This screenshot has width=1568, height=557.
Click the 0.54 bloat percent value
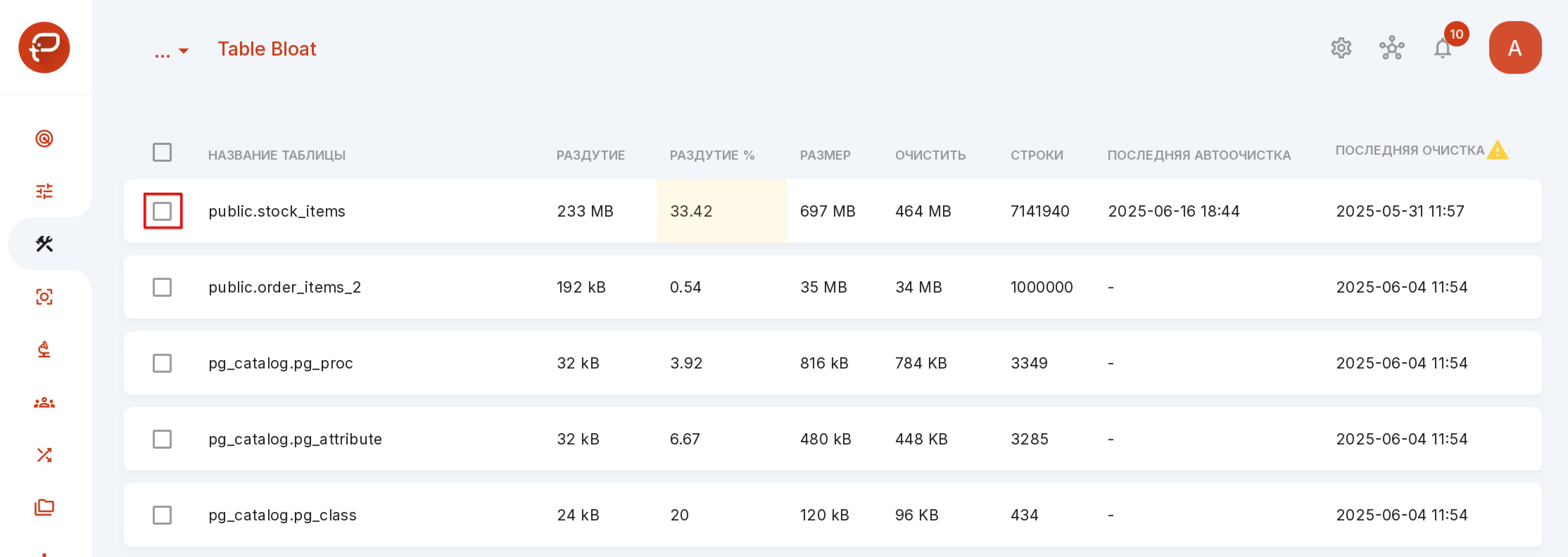685,287
